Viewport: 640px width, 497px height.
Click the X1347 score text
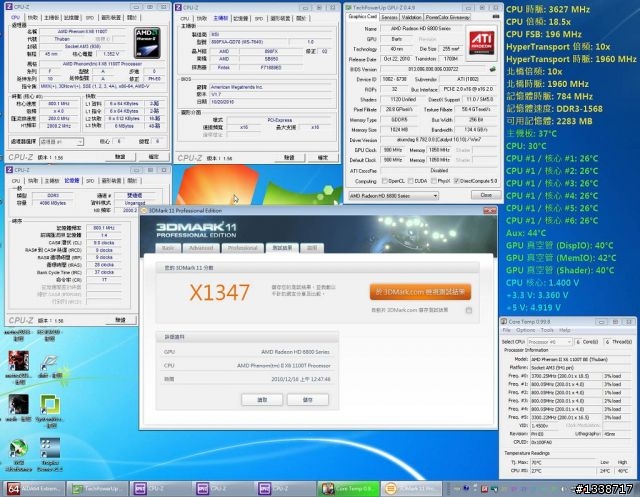pyautogui.click(x=220, y=293)
